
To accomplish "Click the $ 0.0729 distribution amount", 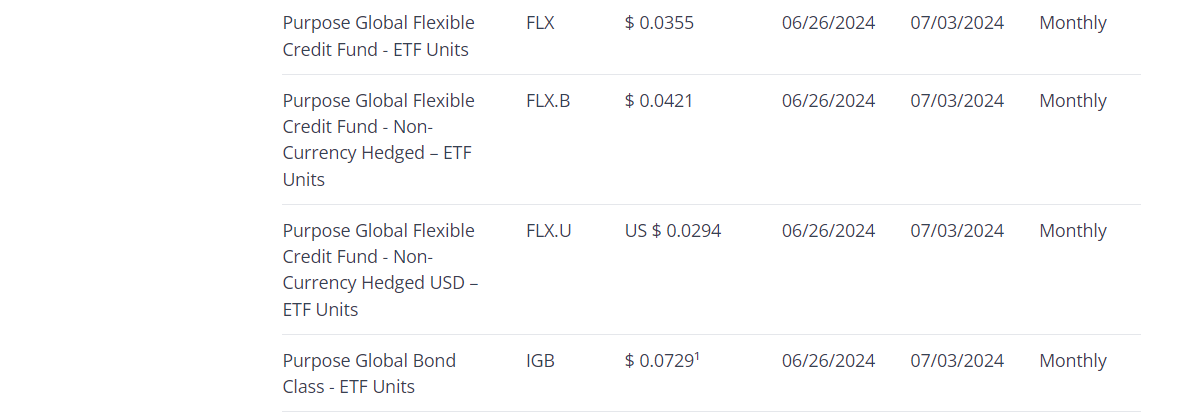I will [x=660, y=361].
